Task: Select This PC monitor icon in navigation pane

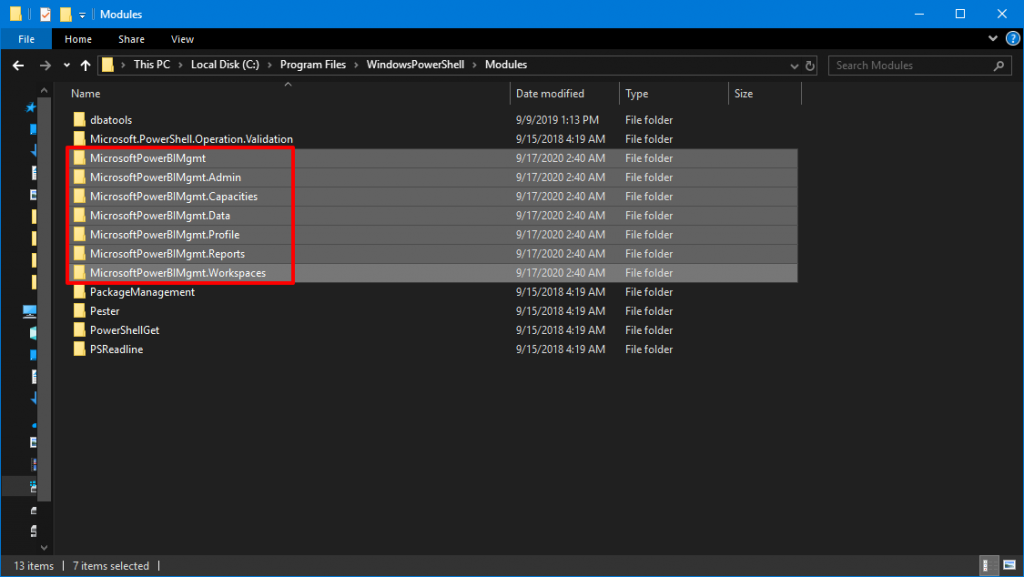Action: coord(29,311)
